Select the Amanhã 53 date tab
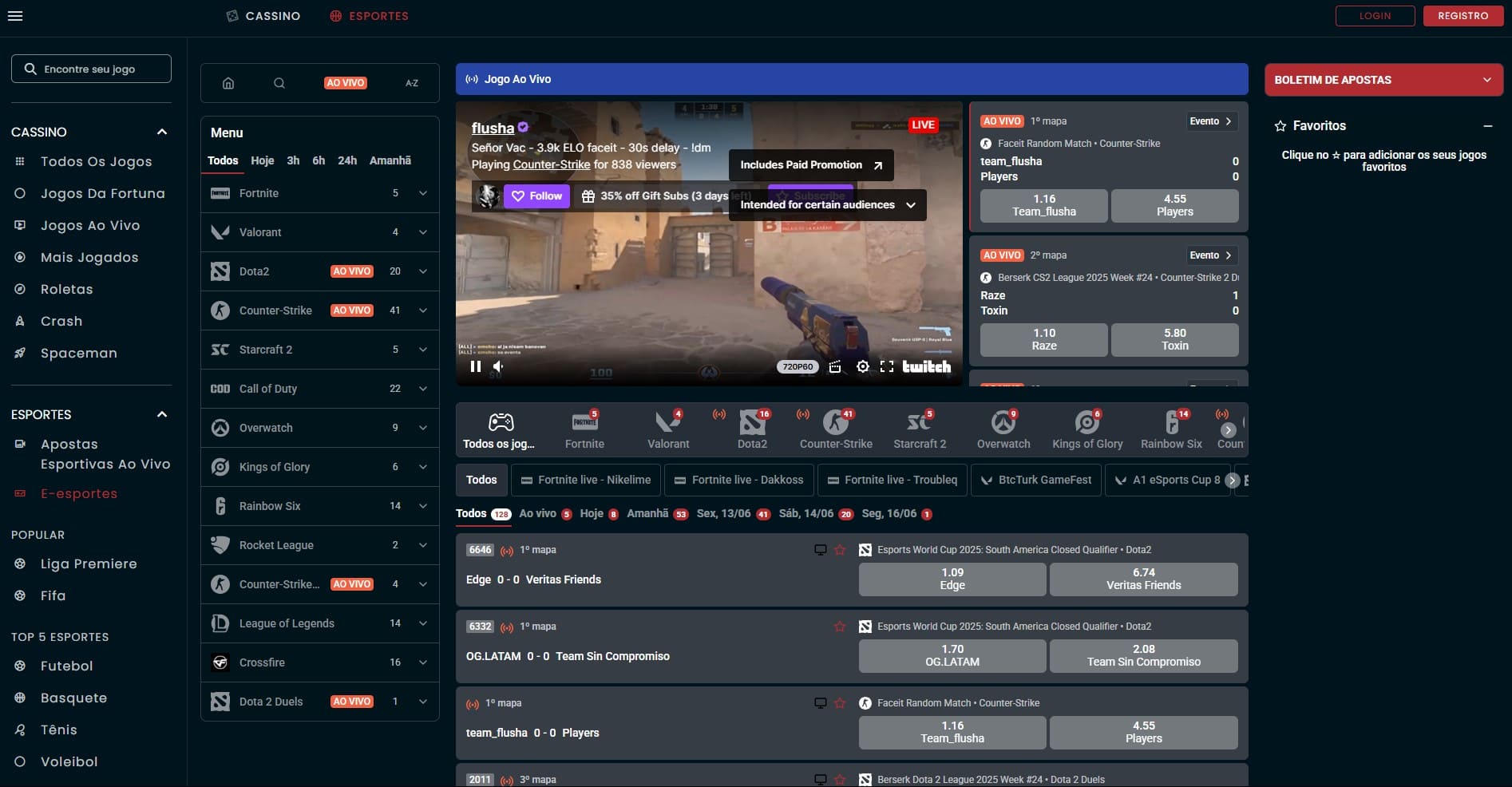The width and height of the screenshot is (1512, 787). coord(657,513)
